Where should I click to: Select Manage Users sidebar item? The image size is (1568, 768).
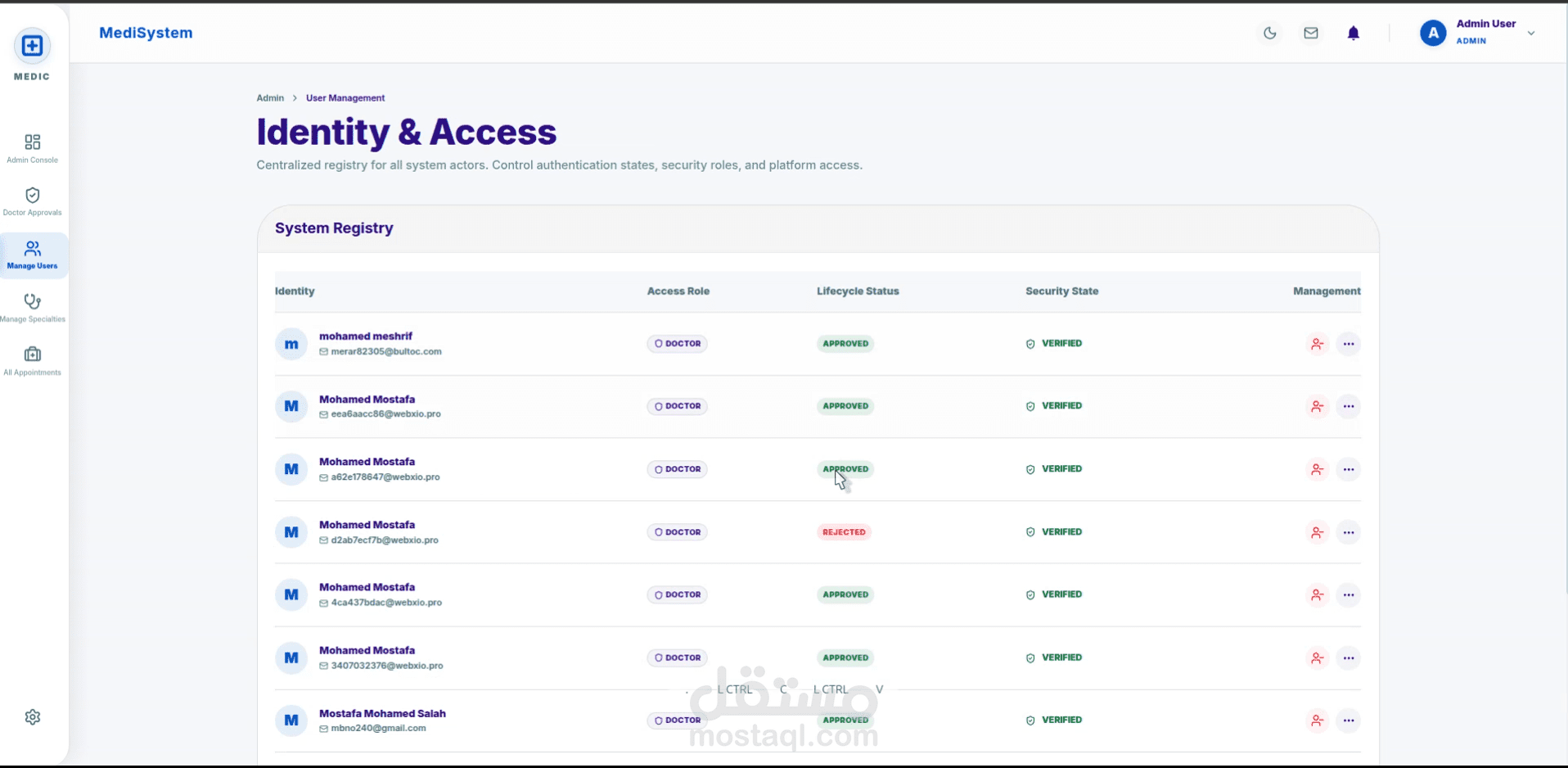(32, 255)
